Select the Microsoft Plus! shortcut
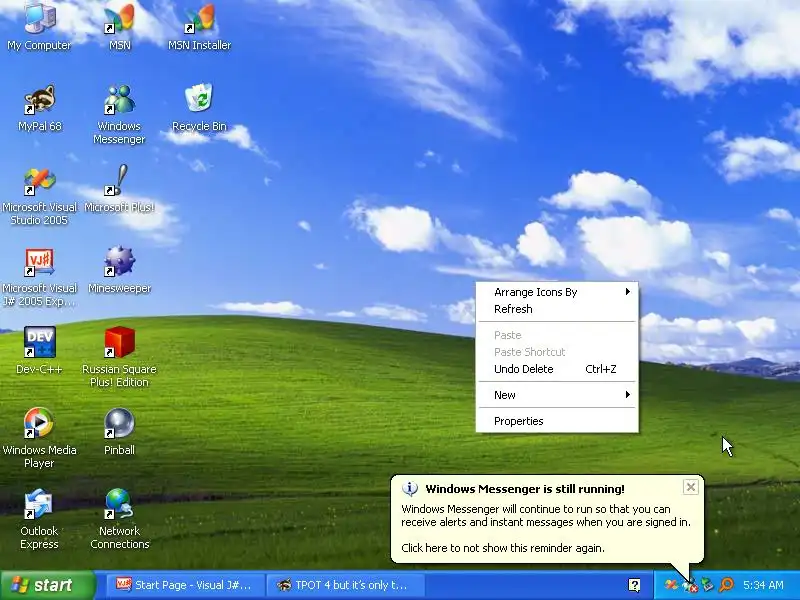800x600 pixels. 119,189
